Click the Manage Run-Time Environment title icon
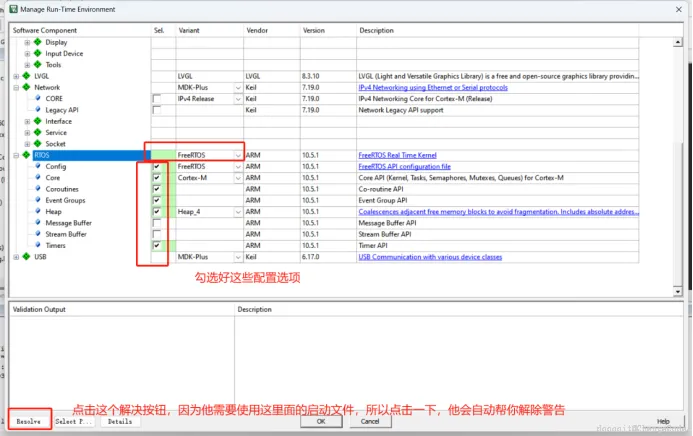693x436 pixels. [14, 9]
